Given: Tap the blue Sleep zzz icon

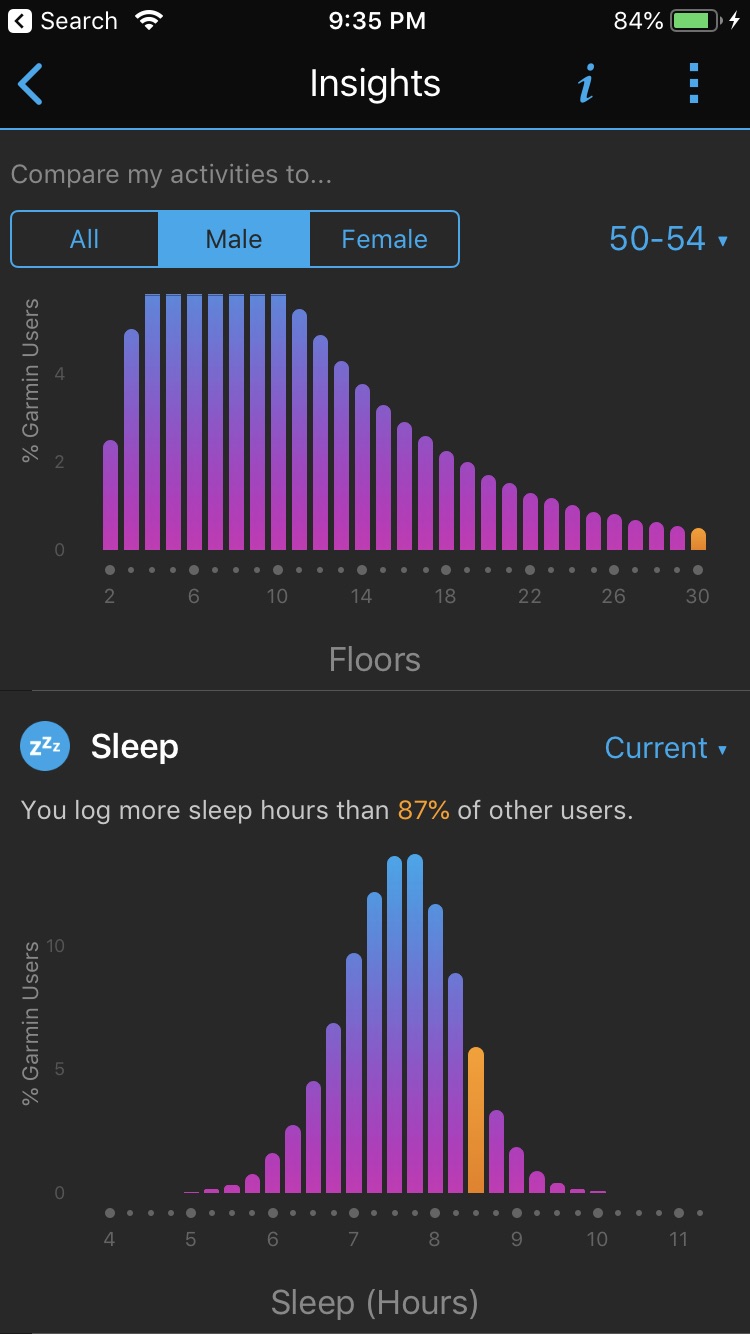Looking at the screenshot, I should (45, 747).
